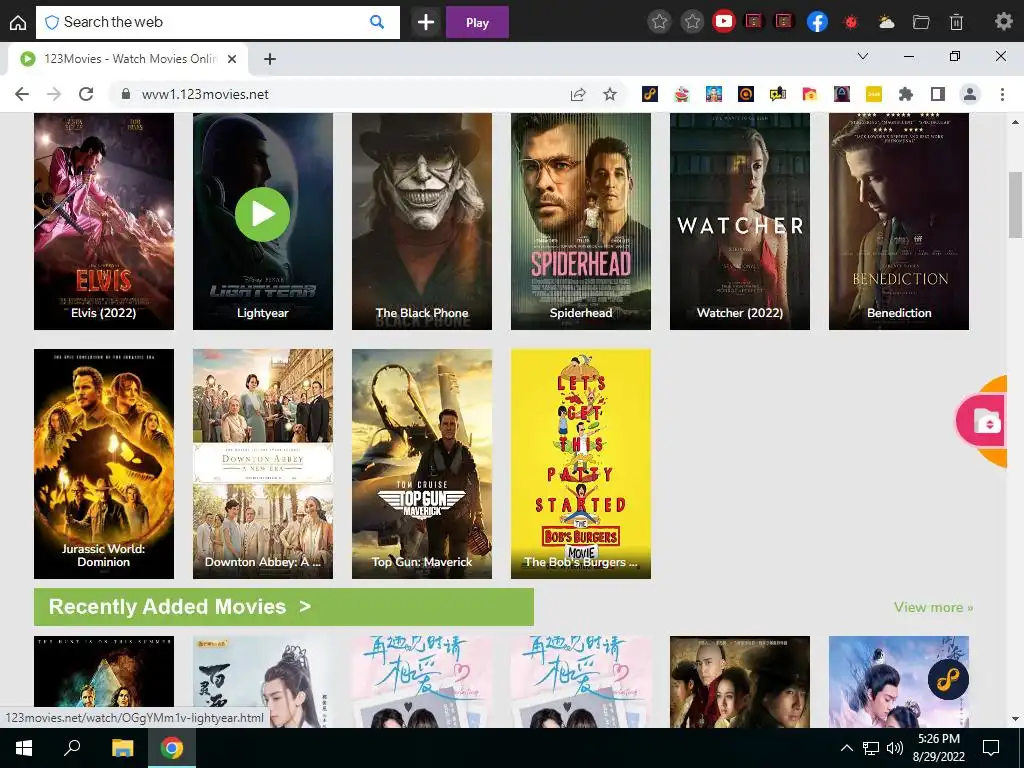This screenshot has width=1024, height=768.
Task: Click the home icon in the top bar
Action: [18, 22]
